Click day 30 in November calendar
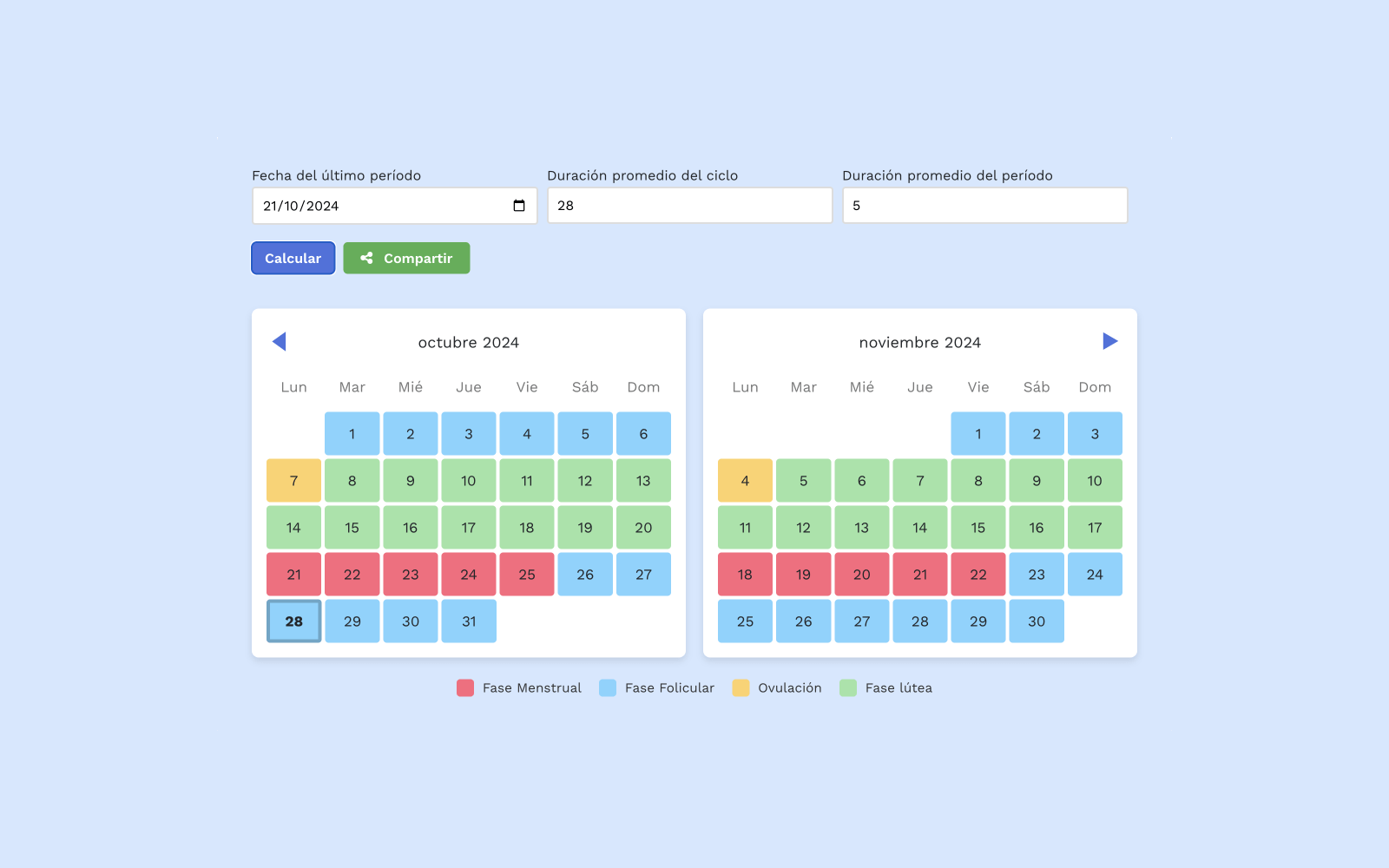Screen dimensions: 1389x868 1037,621
